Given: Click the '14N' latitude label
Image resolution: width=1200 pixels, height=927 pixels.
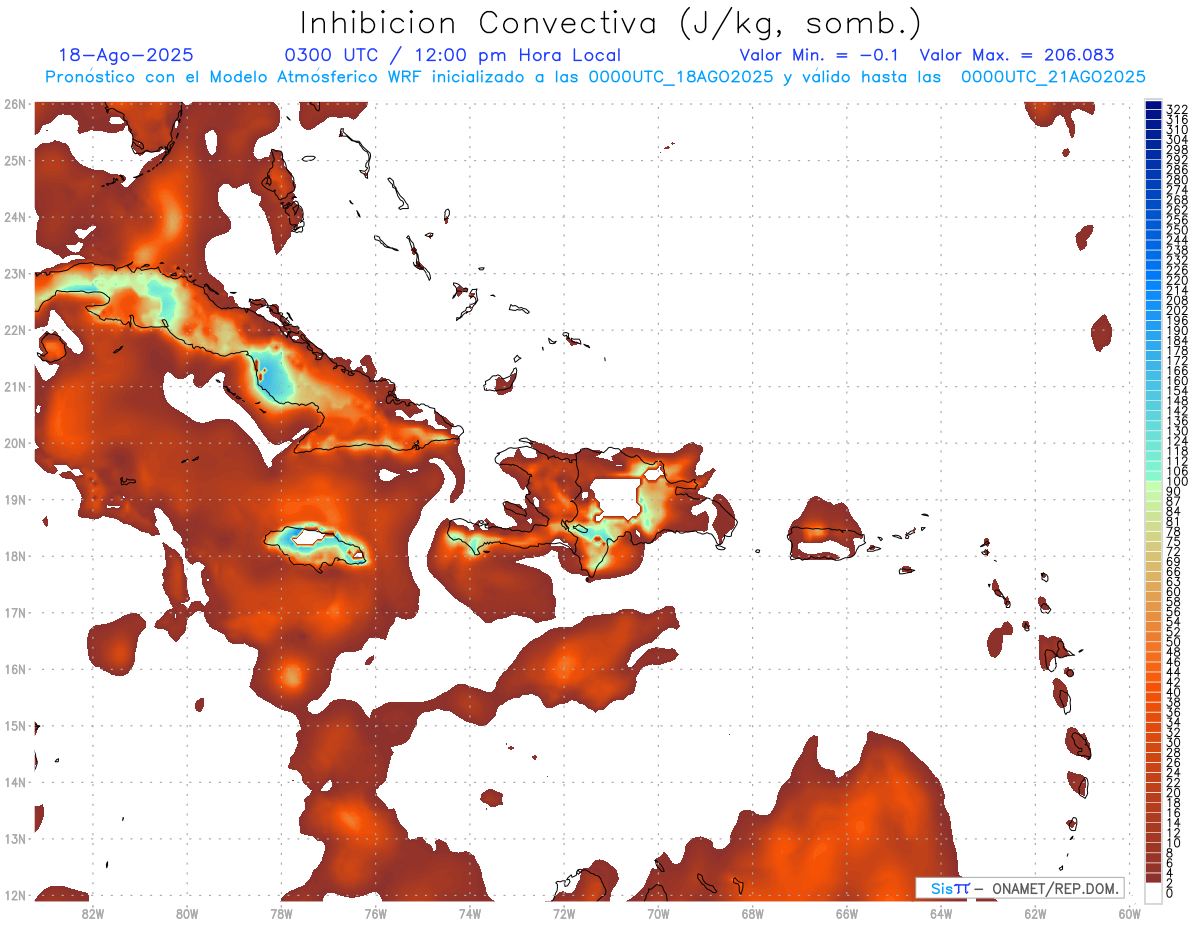Looking at the screenshot, I should click(x=15, y=782).
